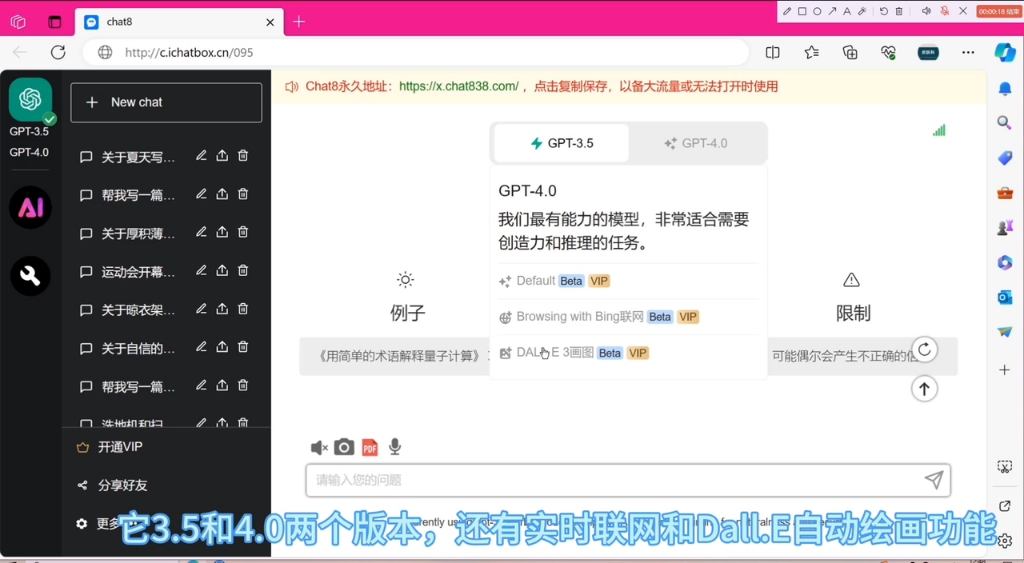Image resolution: width=1024 pixels, height=563 pixels.
Task: Share the 运动会开幕 chat
Action: (222, 270)
